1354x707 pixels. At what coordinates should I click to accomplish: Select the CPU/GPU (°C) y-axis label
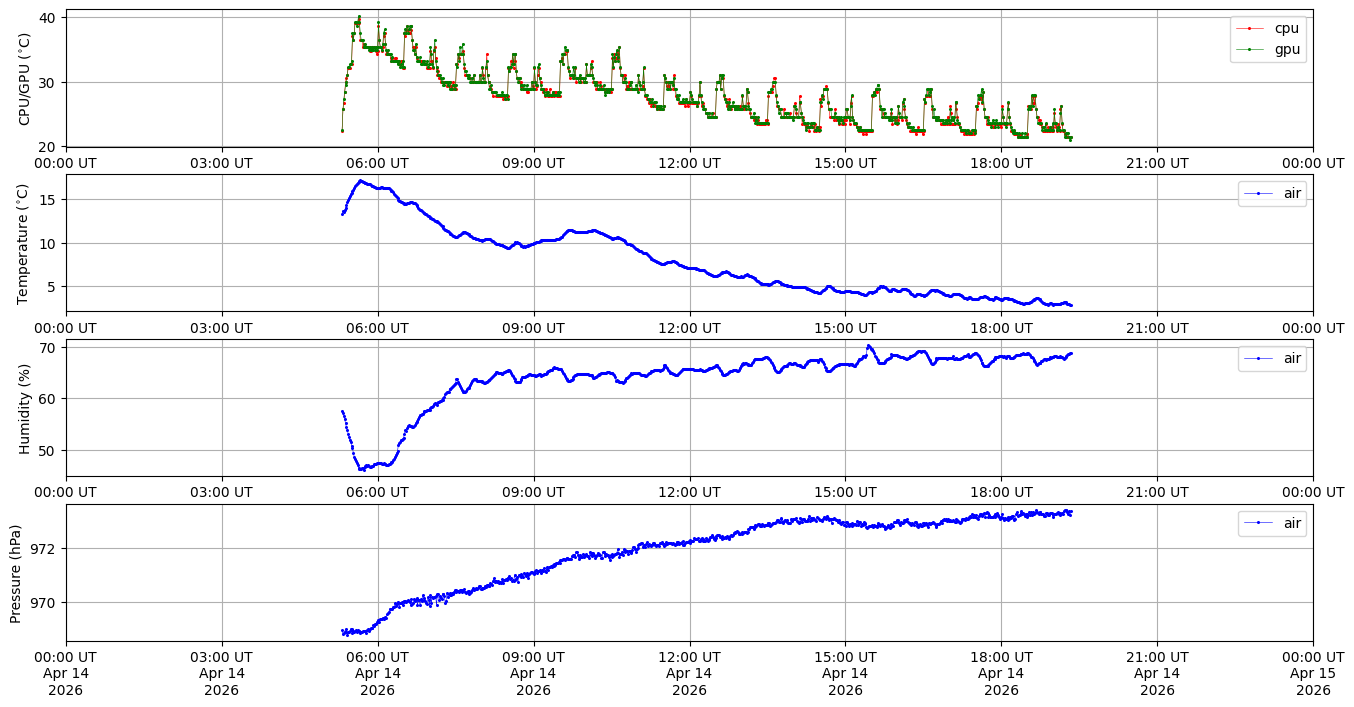click(x=25, y=79)
